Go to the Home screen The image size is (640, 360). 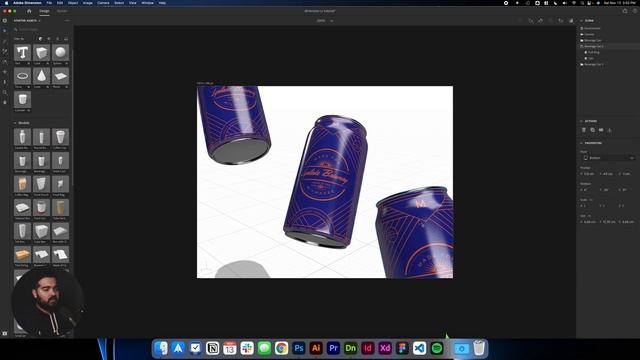click(x=29, y=11)
